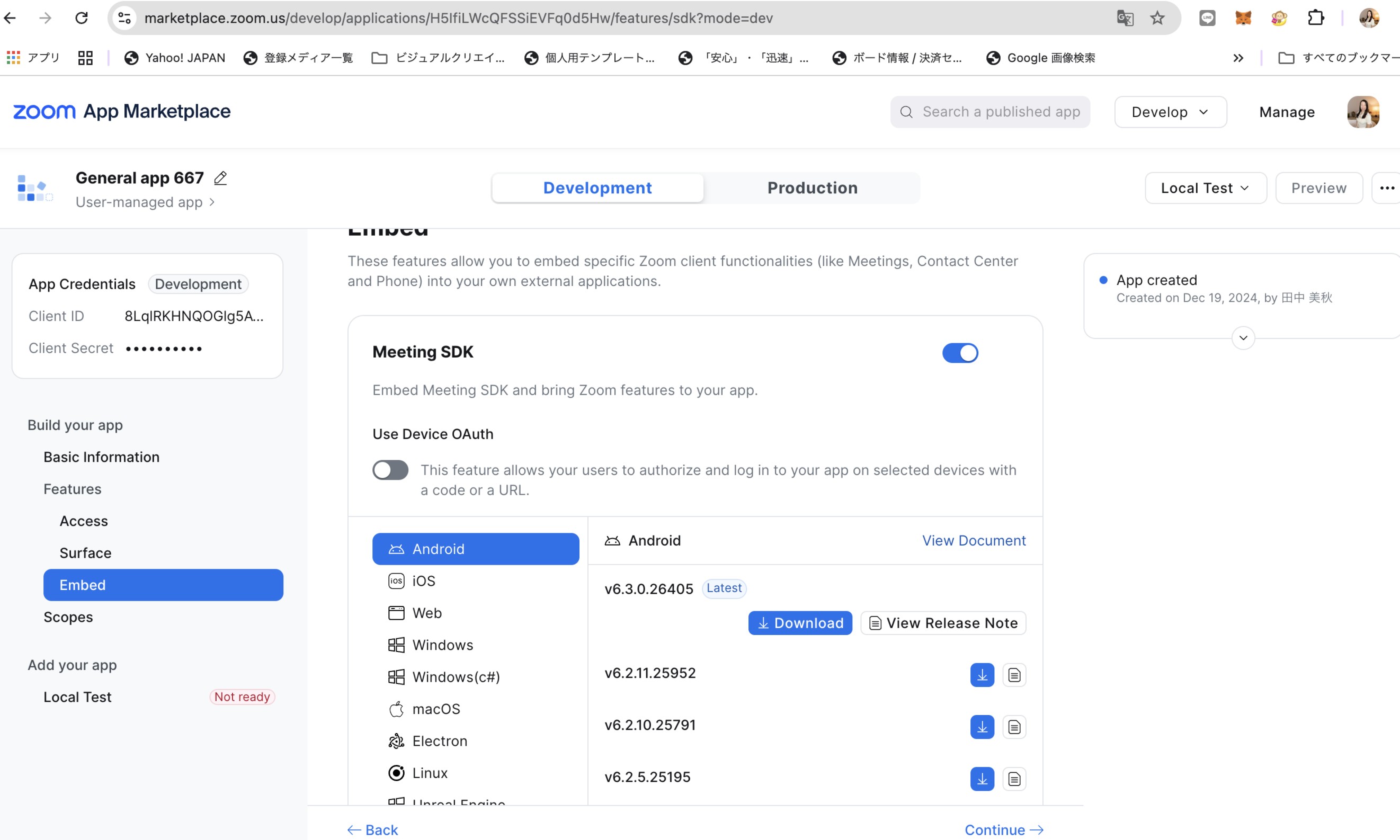Open the Access feature section
The image size is (1400, 840).
pyautogui.click(x=84, y=521)
